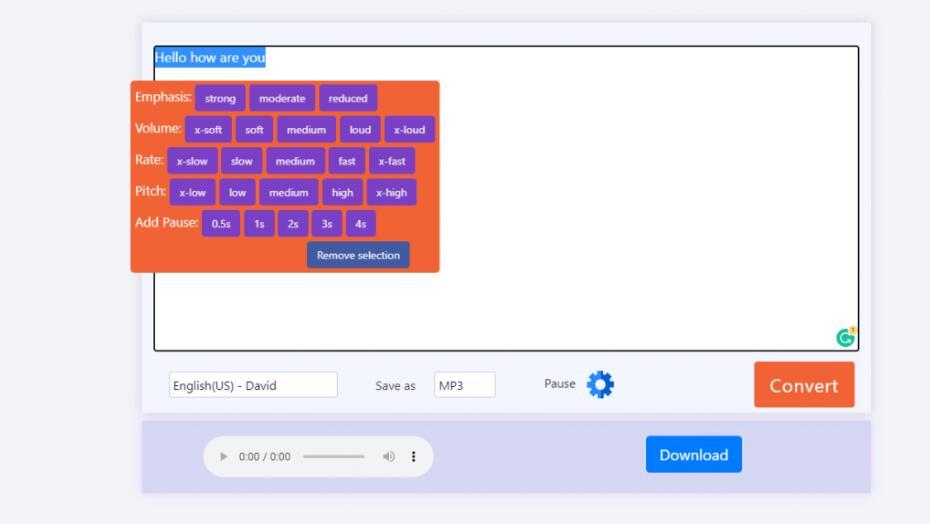The height and width of the screenshot is (524, 930).
Task: Click the audio progress slider
Action: [x=333, y=456]
